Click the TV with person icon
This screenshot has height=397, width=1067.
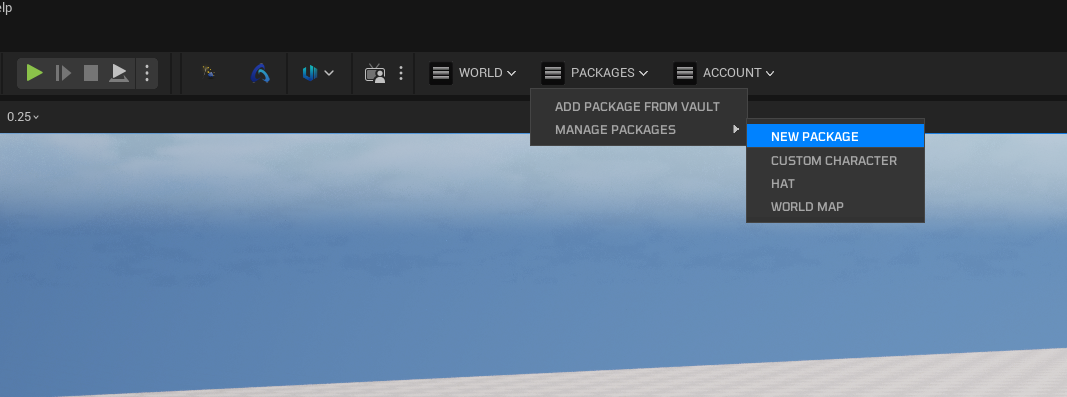tap(375, 73)
